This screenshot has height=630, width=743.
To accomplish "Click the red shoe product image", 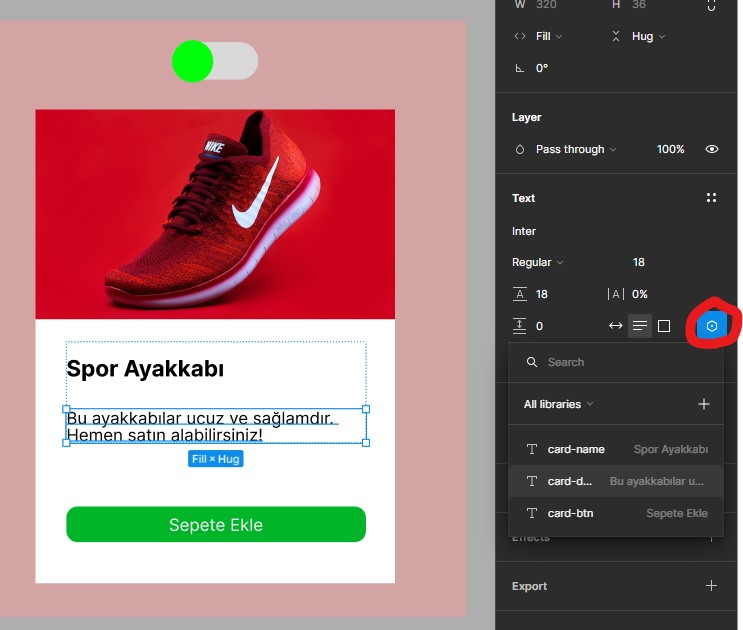I will tap(215, 214).
